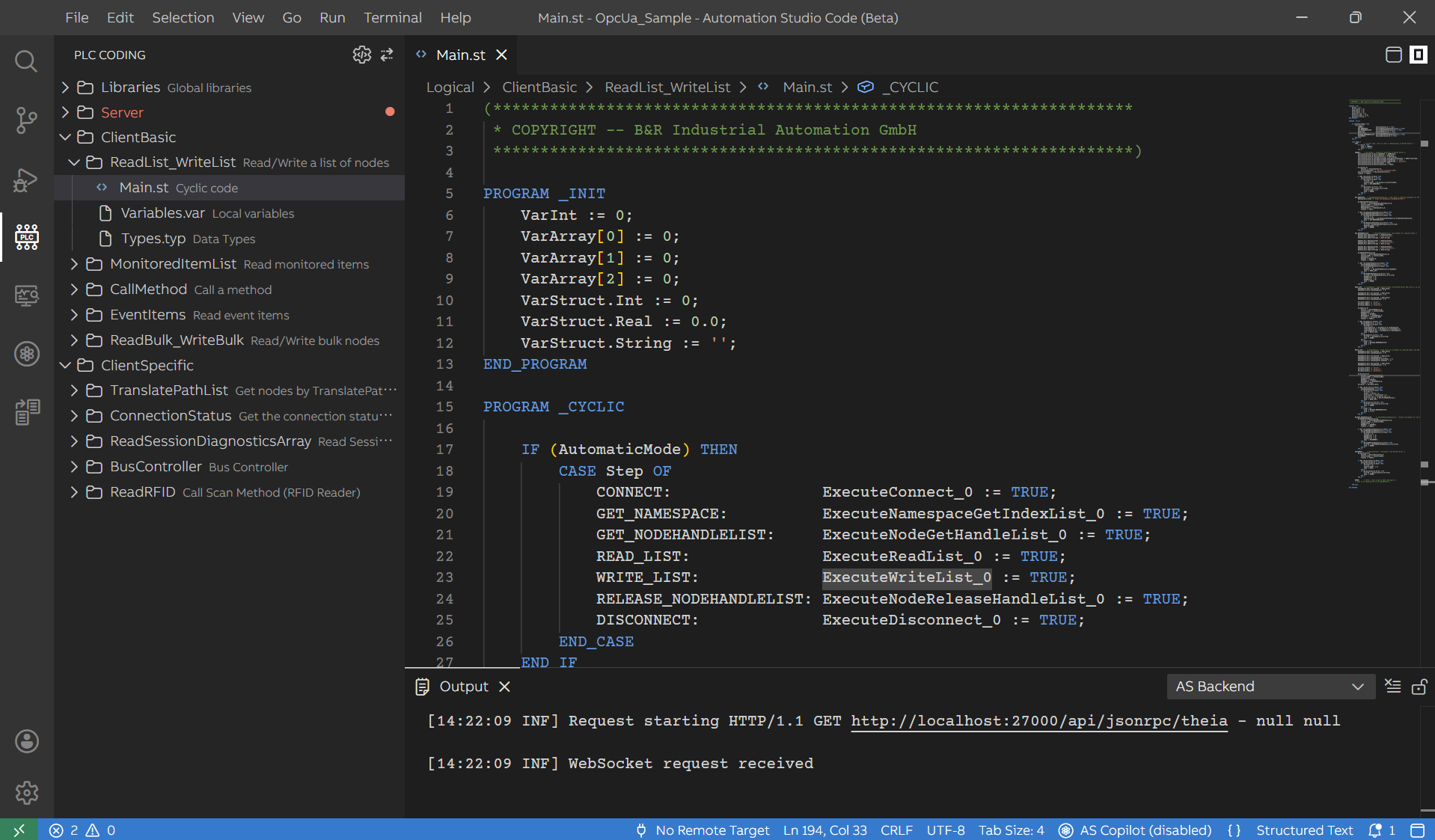Collapse the ClientSpecific folder
Image resolution: width=1435 pixels, height=840 pixels.
click(x=65, y=365)
